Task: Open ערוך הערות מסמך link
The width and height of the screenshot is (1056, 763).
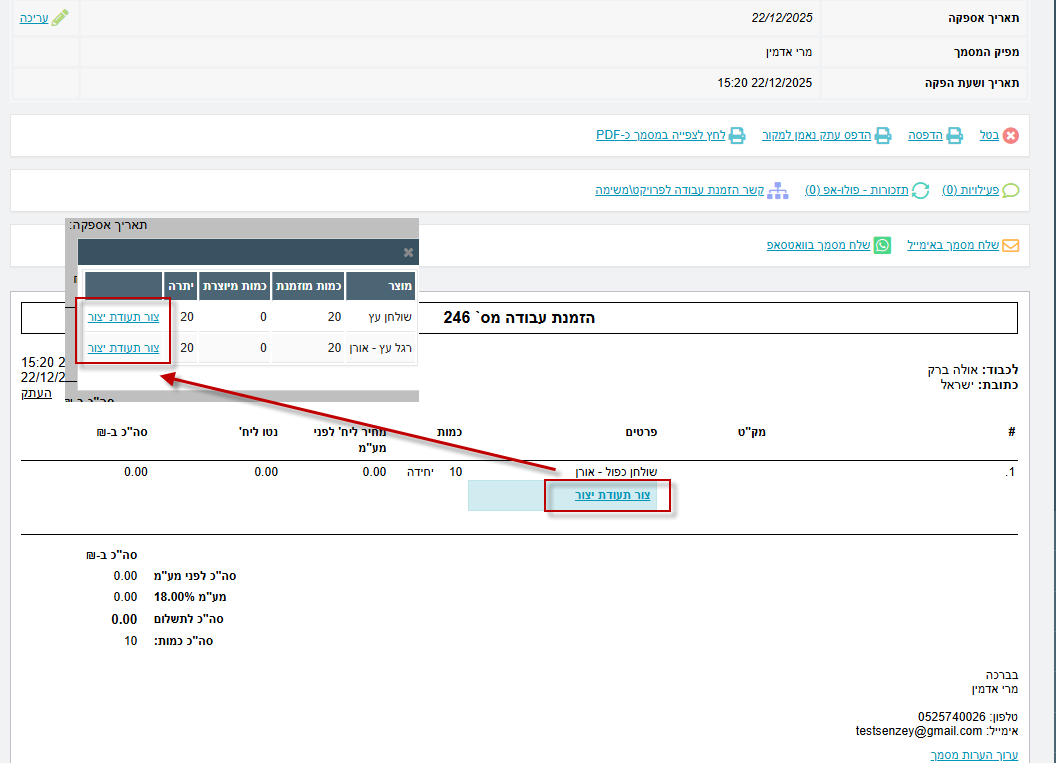Action: [x=974, y=755]
